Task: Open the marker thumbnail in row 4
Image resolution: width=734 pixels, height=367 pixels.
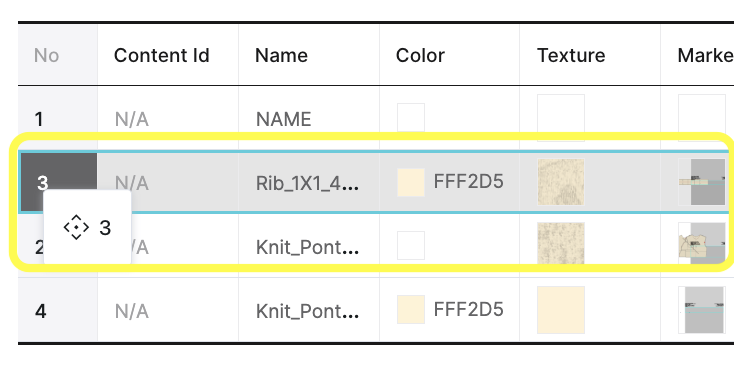Action: tap(702, 310)
